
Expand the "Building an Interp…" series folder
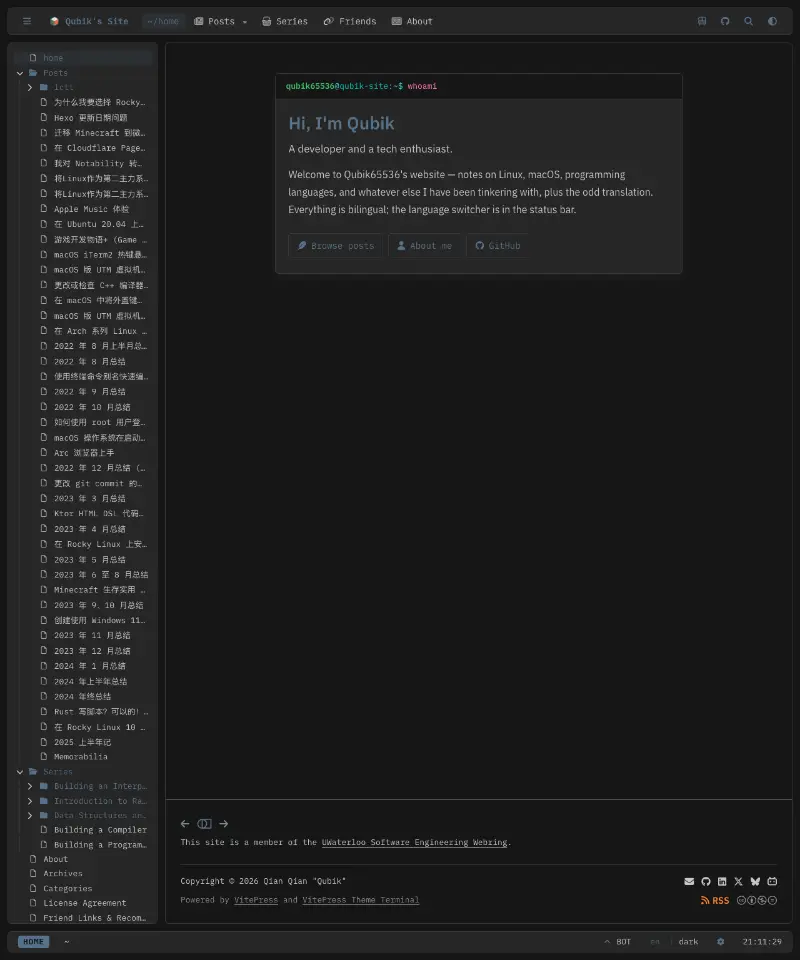[x=30, y=786]
